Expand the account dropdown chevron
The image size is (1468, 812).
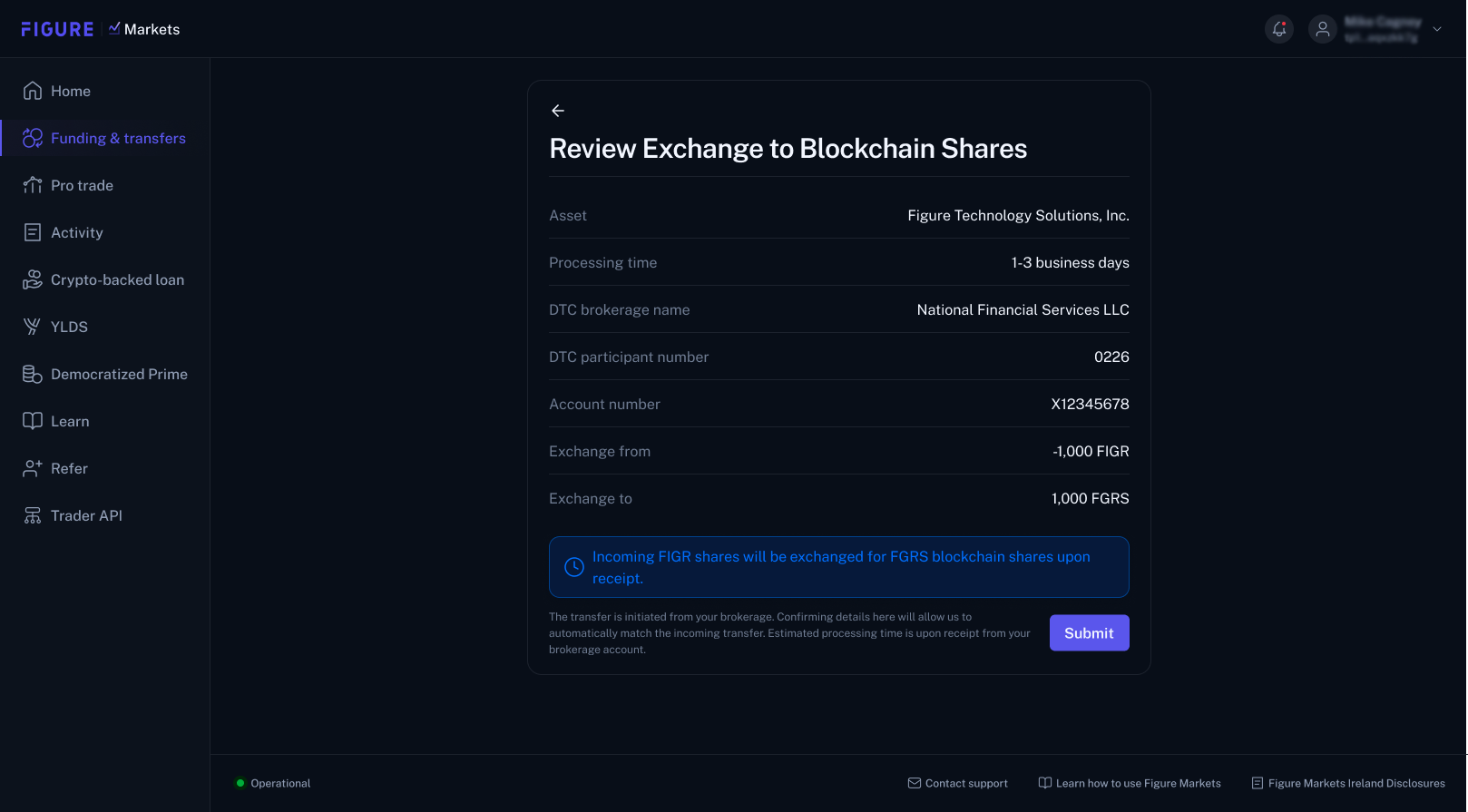(x=1437, y=29)
